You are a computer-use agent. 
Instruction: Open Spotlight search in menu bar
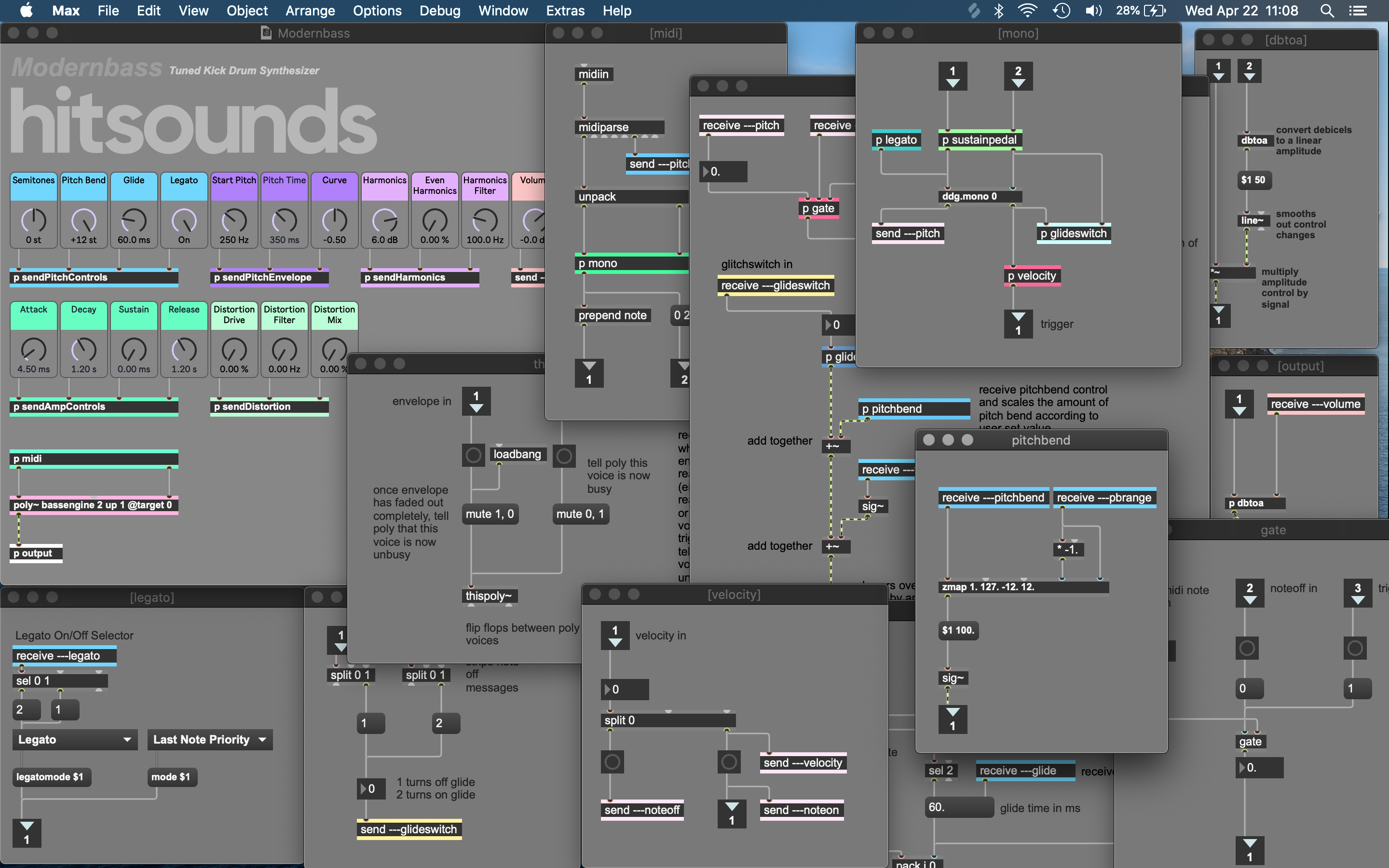click(1327, 10)
